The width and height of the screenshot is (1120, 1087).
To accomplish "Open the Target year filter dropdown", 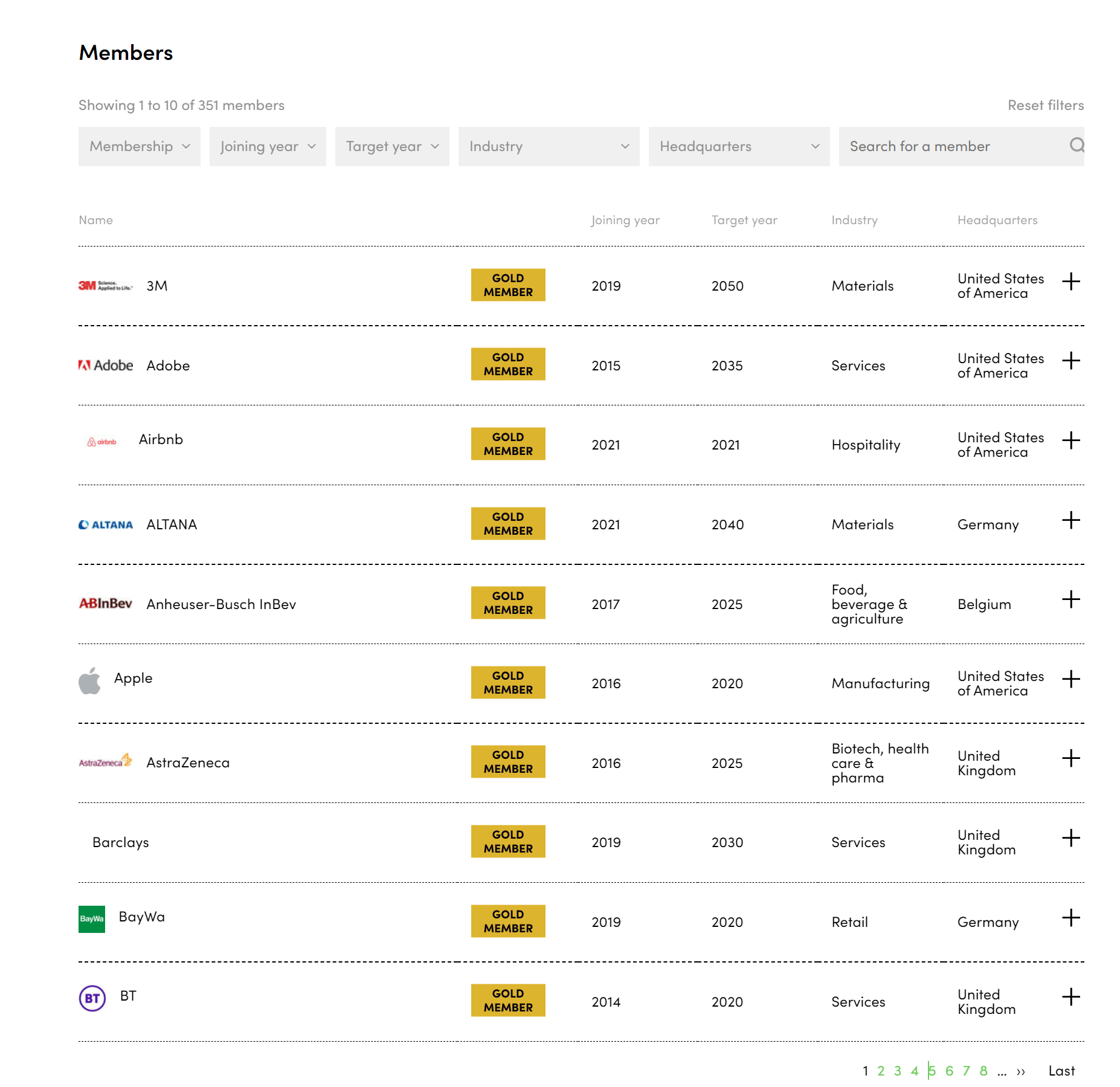I will point(392,146).
